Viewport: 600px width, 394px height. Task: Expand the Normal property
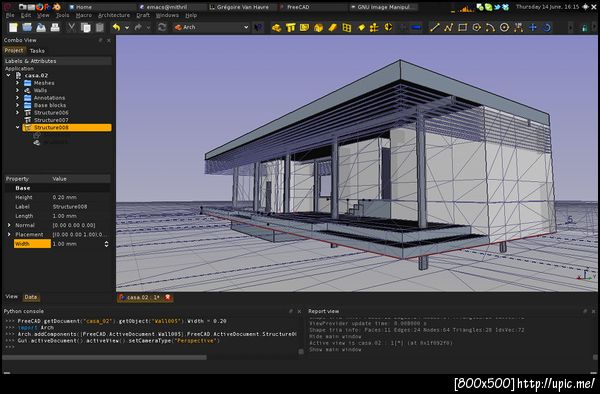pos(9,225)
